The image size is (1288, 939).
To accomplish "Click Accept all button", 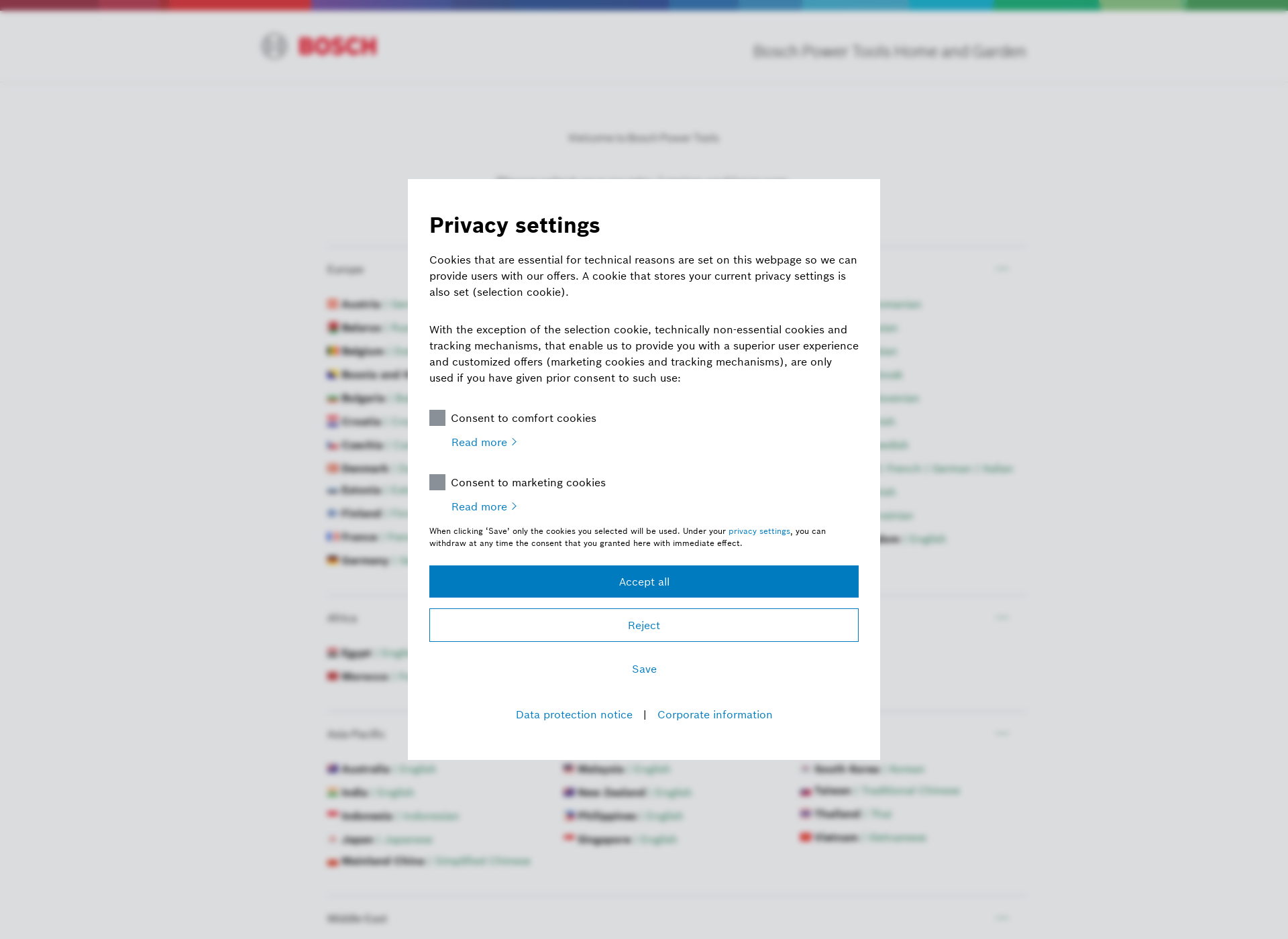I will (644, 581).
